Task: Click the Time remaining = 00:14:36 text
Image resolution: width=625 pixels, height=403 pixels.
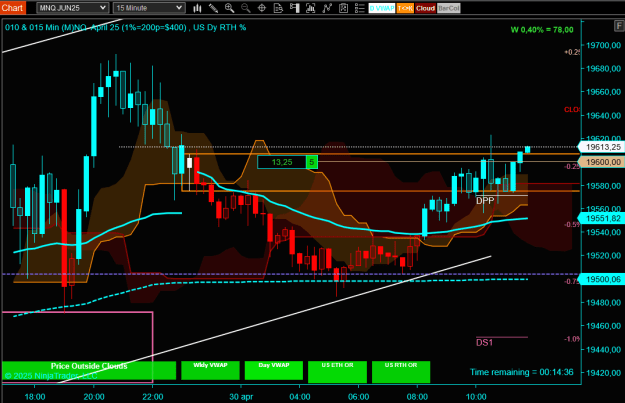Action: (x=521, y=372)
